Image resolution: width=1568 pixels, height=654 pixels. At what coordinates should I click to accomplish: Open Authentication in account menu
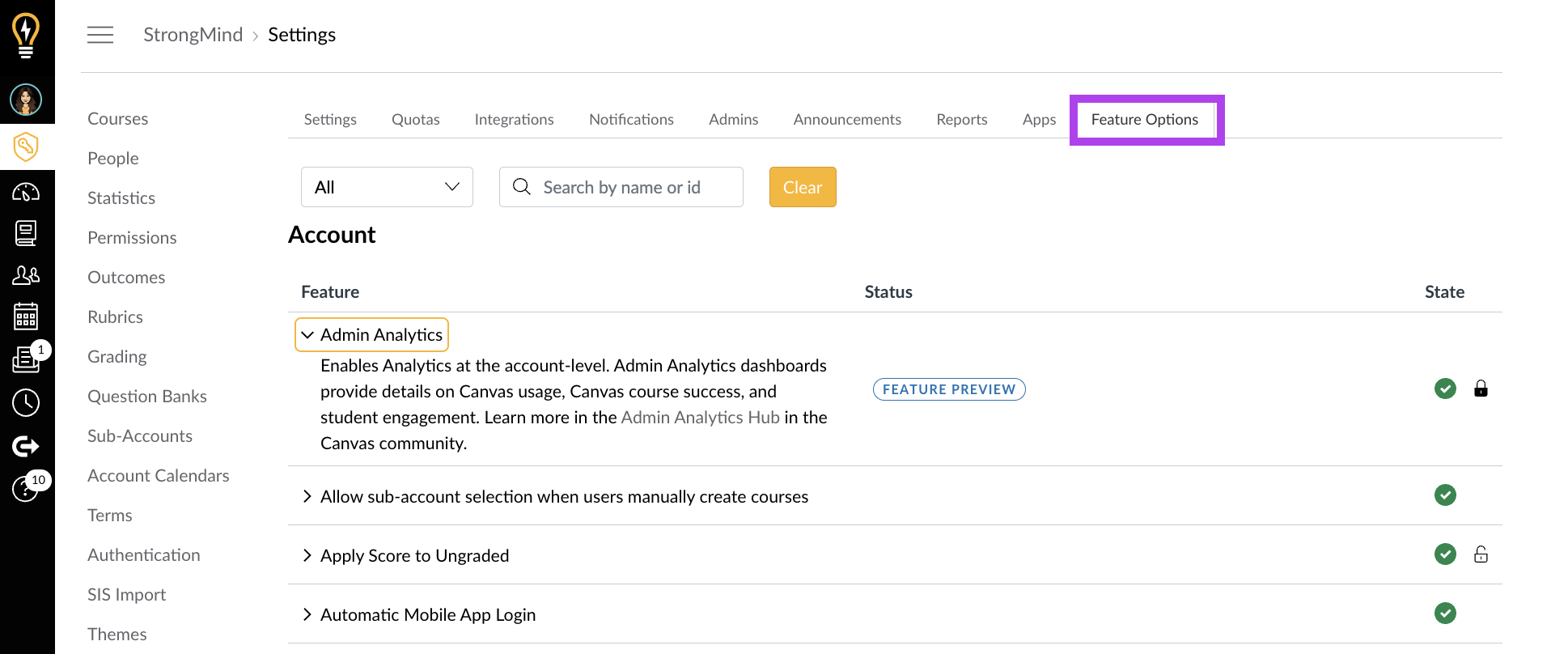tap(144, 554)
